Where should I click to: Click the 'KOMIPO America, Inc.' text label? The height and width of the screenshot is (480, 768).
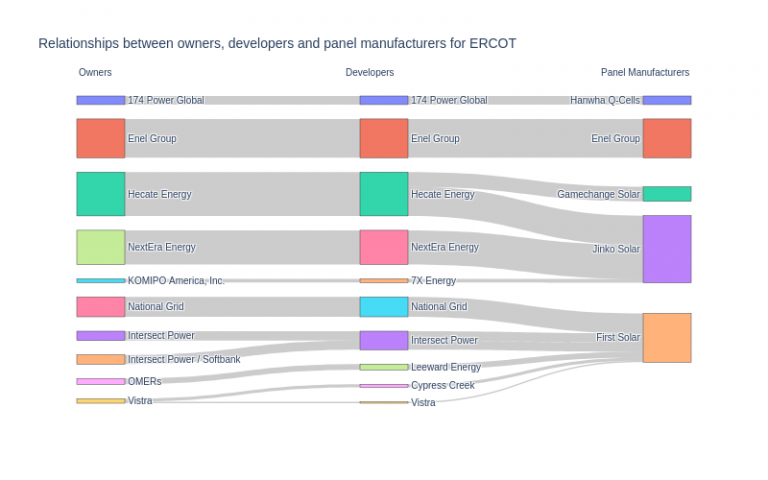pos(176,281)
